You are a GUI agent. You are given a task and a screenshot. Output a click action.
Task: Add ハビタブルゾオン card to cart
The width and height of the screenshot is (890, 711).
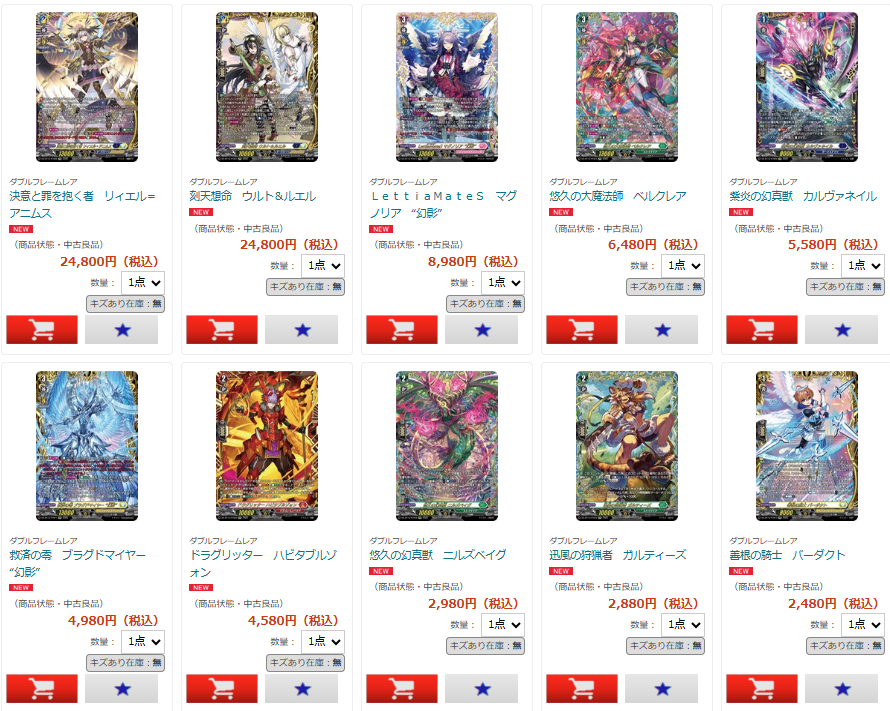(222, 688)
